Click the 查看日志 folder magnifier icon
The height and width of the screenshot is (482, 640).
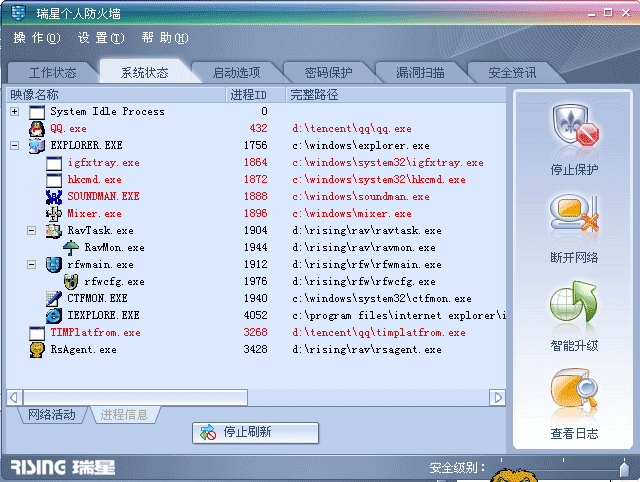point(574,389)
